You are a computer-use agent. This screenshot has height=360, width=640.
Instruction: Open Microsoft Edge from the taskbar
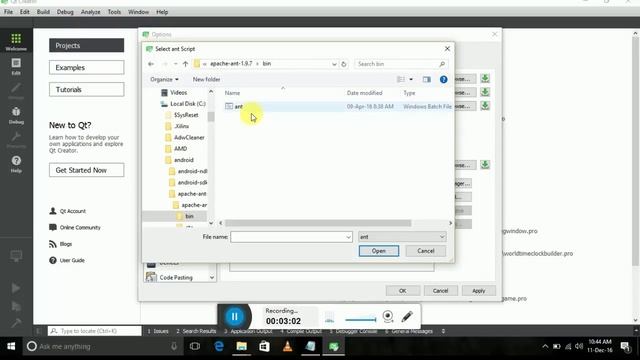tap(219, 346)
